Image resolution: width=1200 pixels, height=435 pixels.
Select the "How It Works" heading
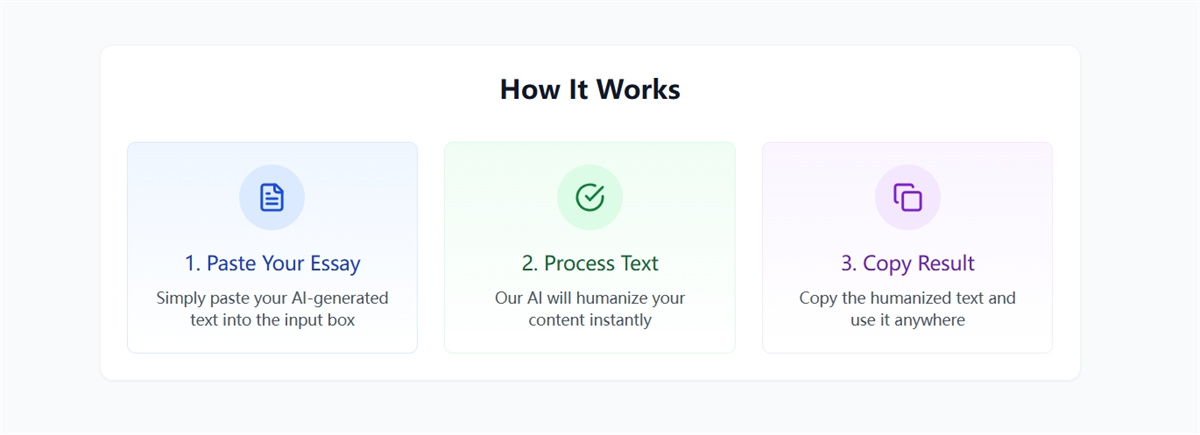click(x=590, y=89)
